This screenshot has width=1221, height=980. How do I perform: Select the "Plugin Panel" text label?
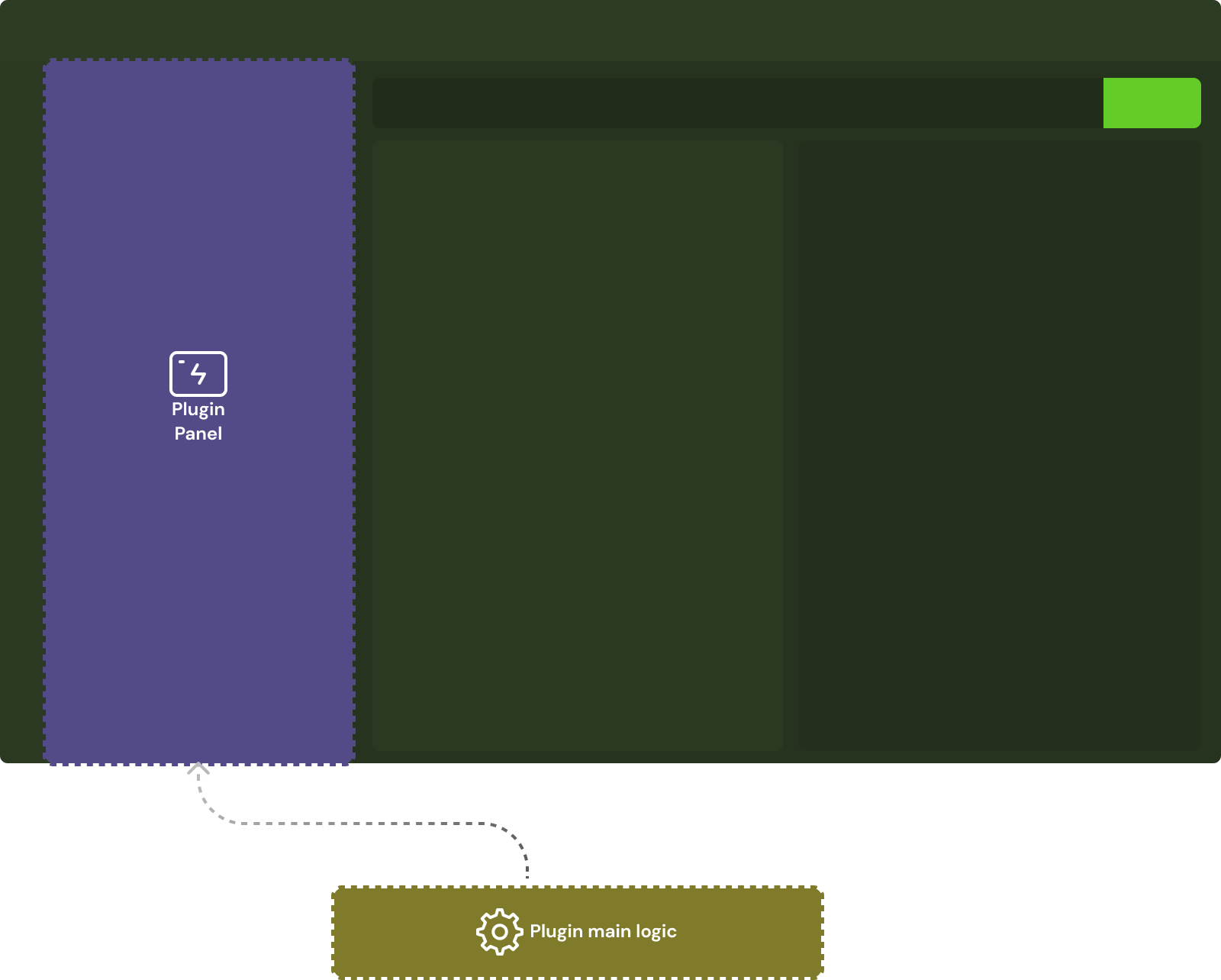tap(198, 421)
